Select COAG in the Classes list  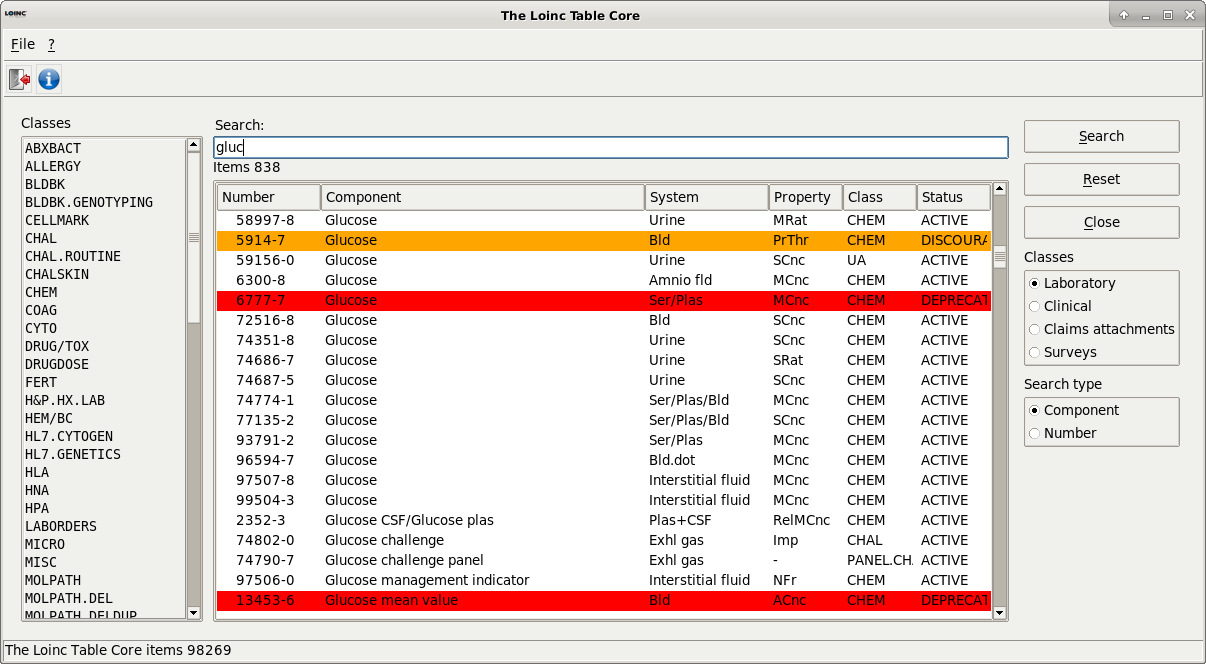[104, 310]
